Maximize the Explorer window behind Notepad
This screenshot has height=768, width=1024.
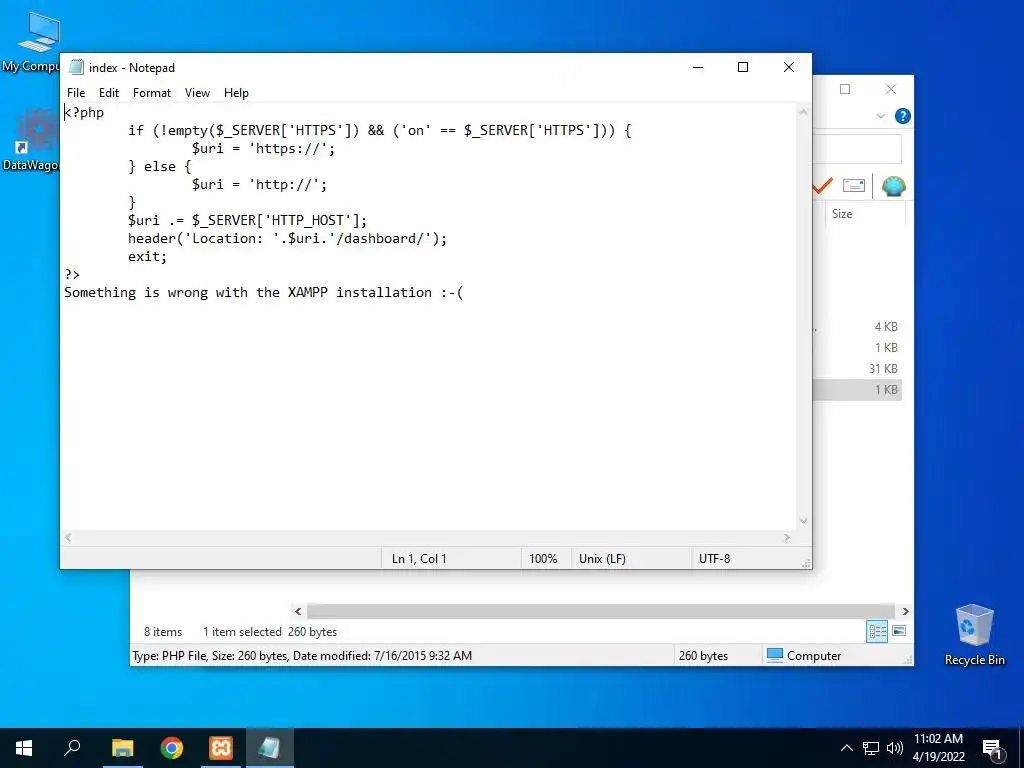(x=845, y=89)
